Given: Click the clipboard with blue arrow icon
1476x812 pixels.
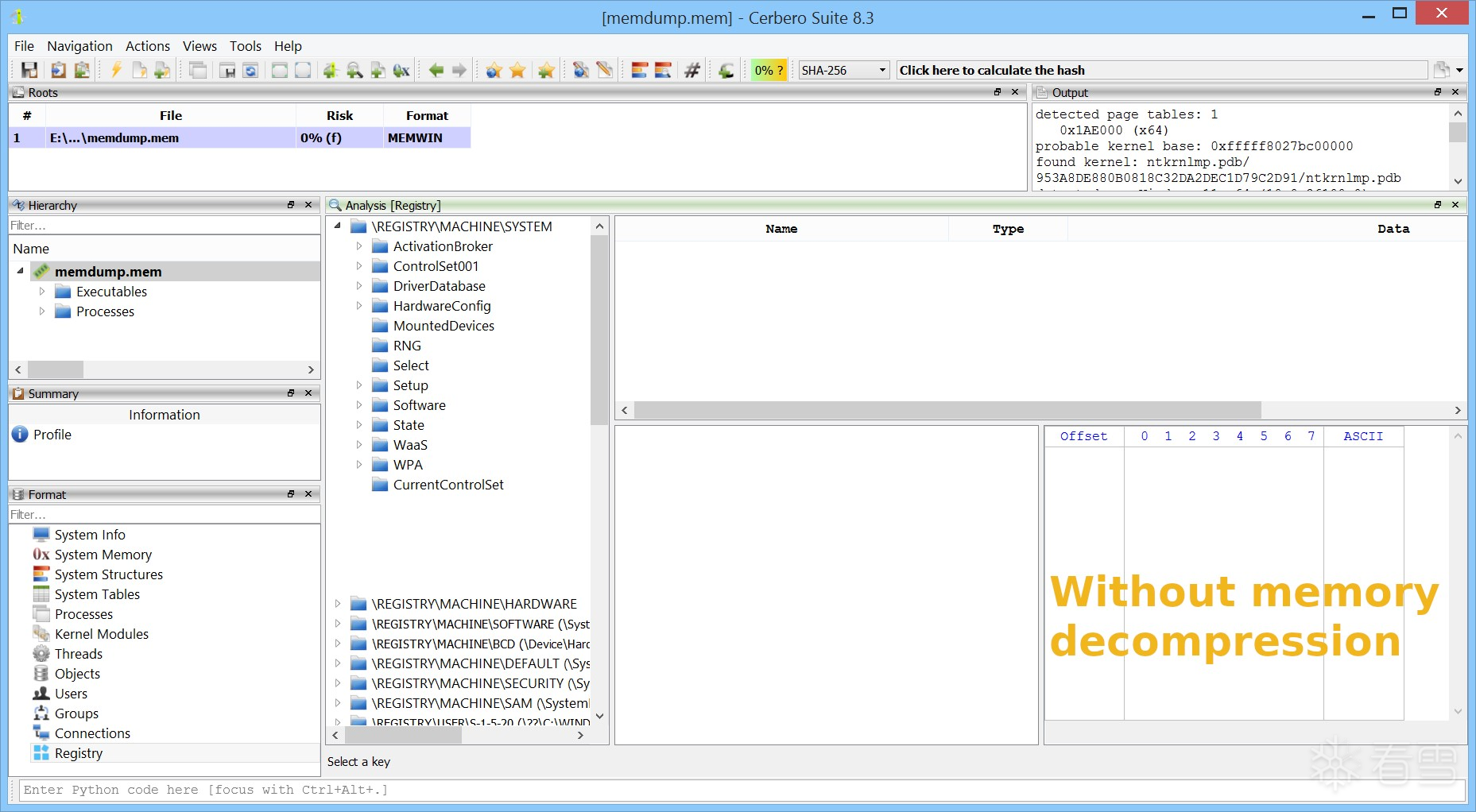Looking at the screenshot, I should 58,70.
